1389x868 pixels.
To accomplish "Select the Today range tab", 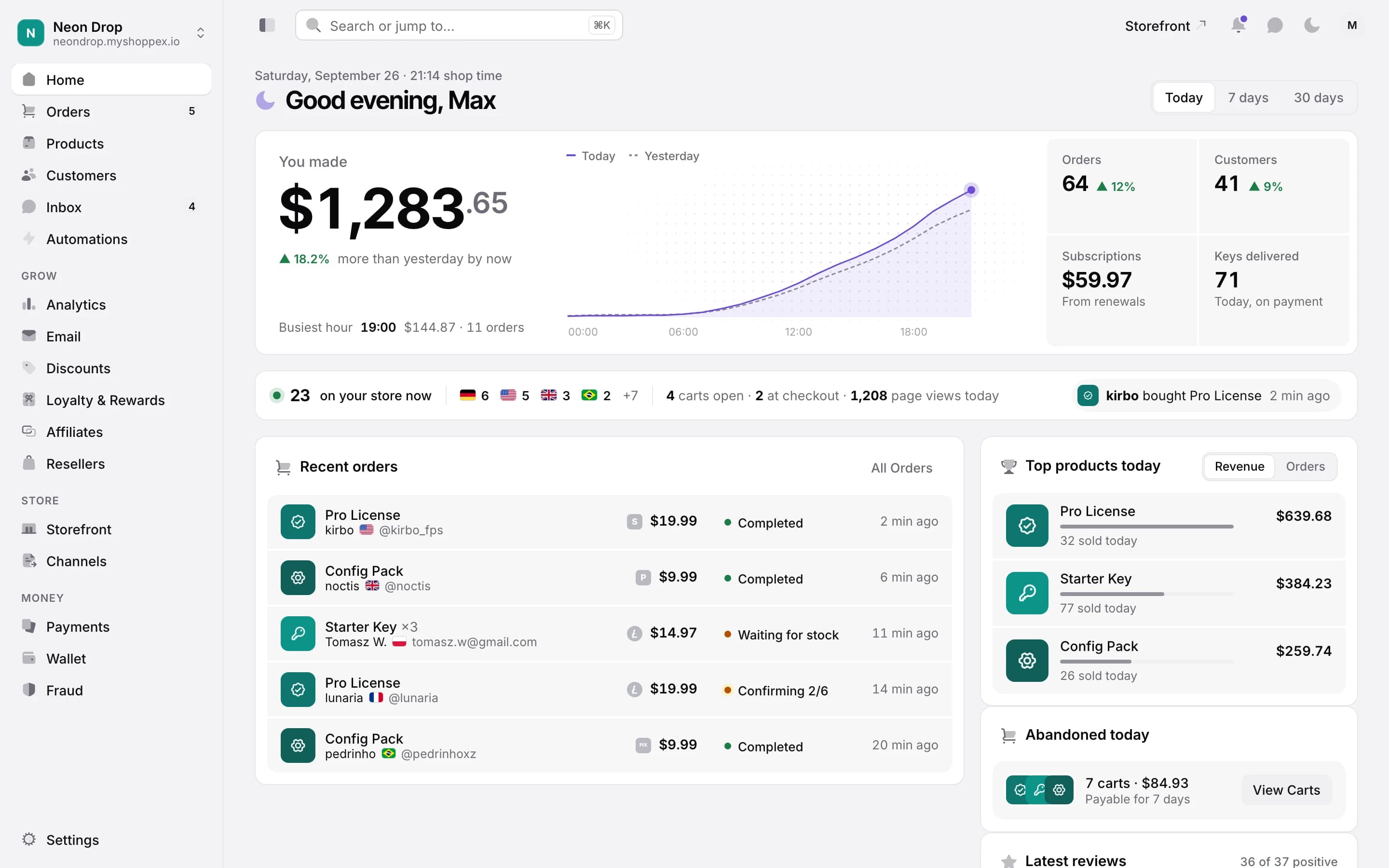I will [1184, 97].
